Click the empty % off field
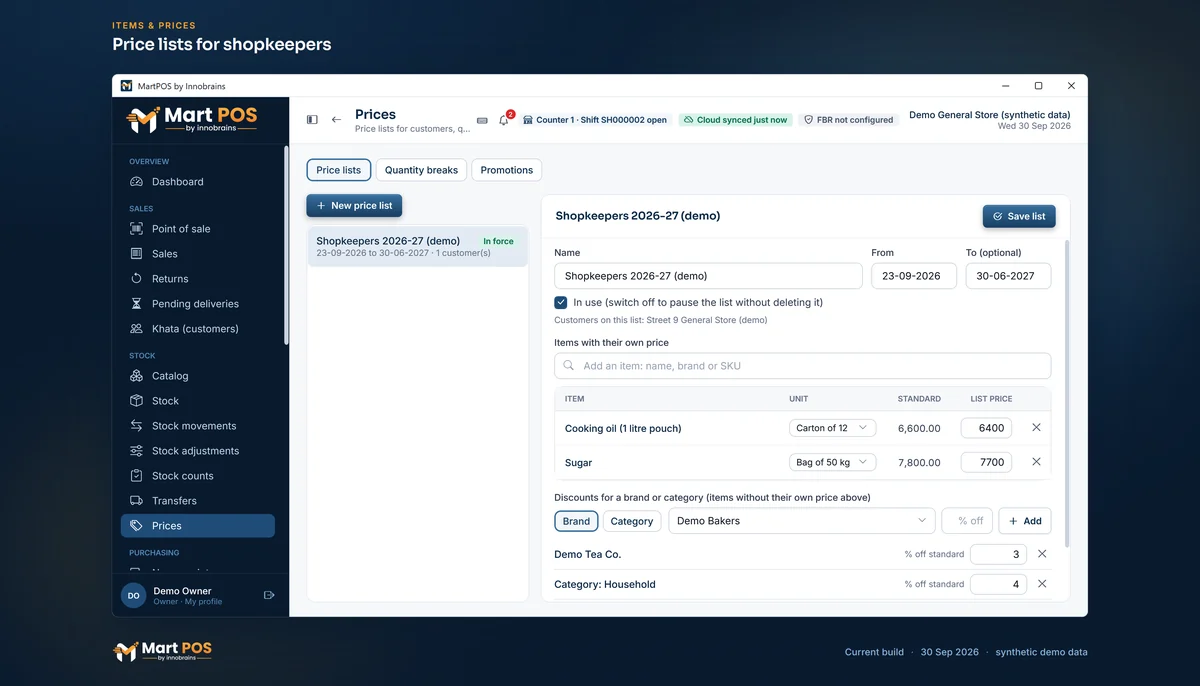Image resolution: width=1200 pixels, height=686 pixels. click(967, 521)
